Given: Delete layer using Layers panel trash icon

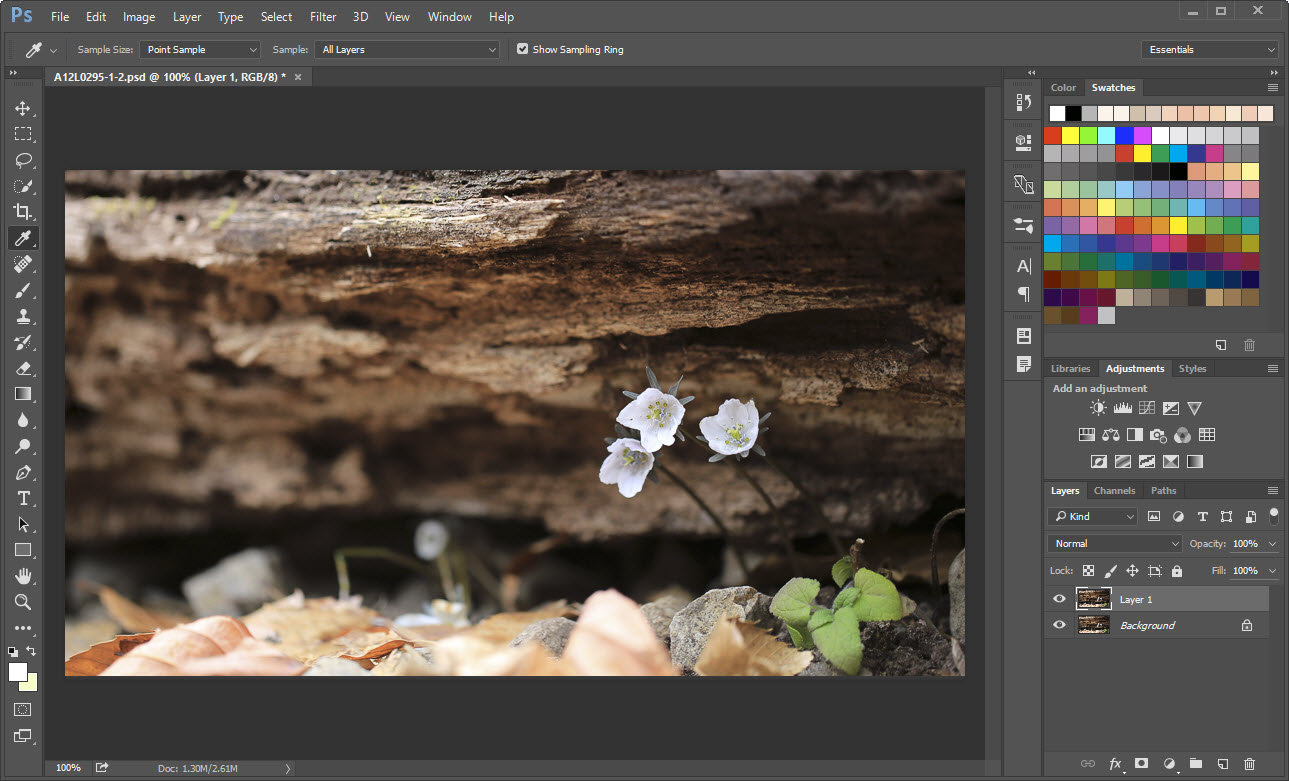Looking at the screenshot, I should pos(1249,764).
